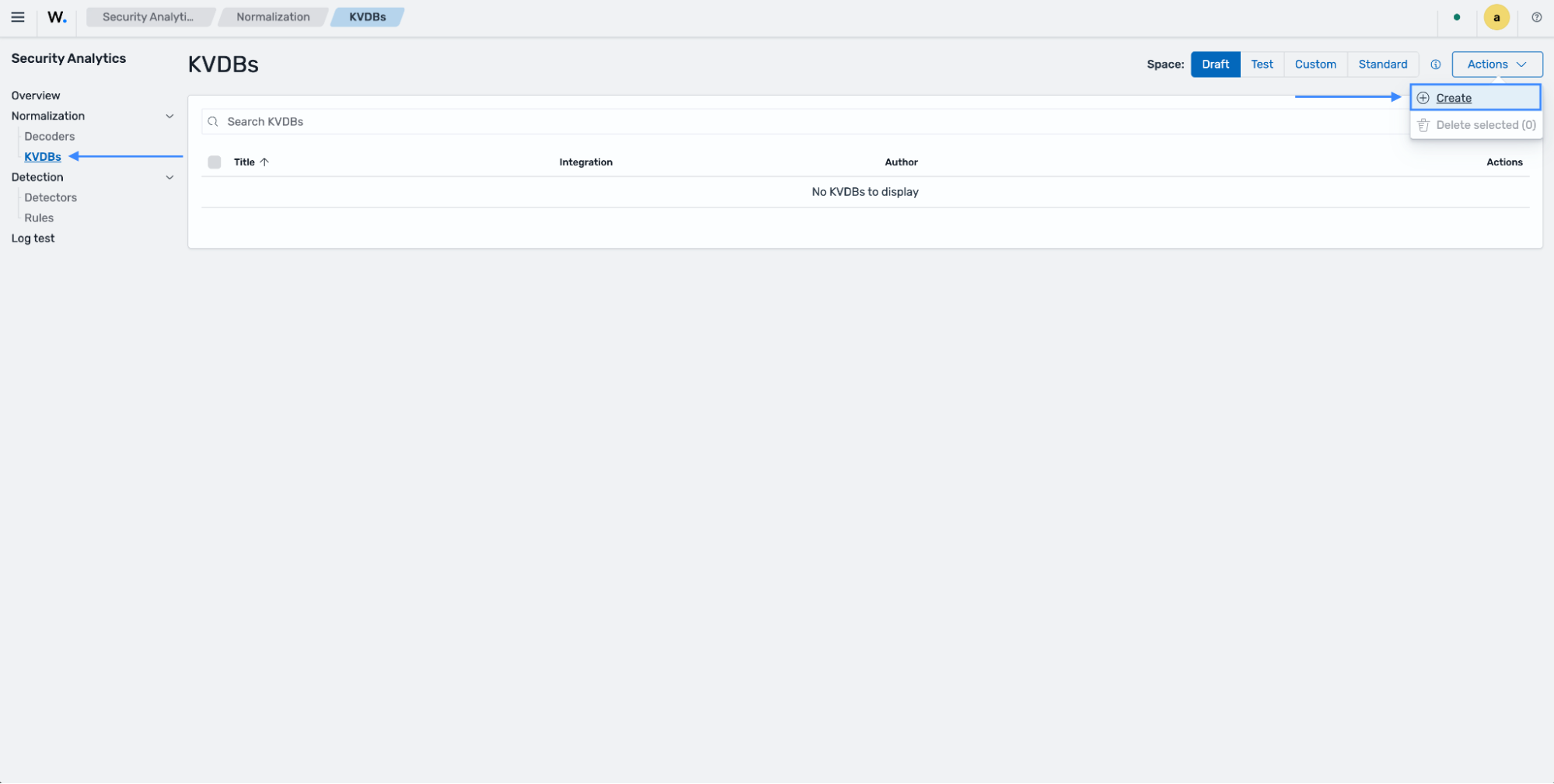This screenshot has height=784, width=1554.
Task: Click the Space info icon
Action: tap(1435, 64)
